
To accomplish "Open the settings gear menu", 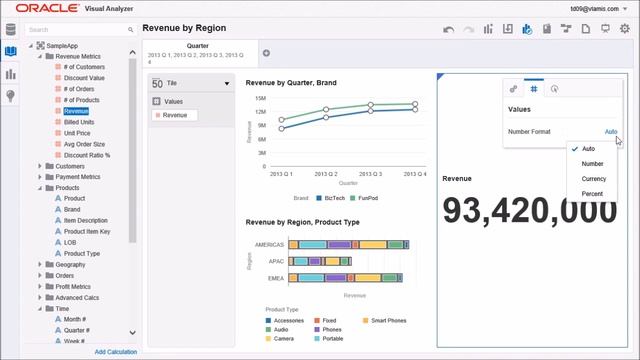I will [x=625, y=29].
